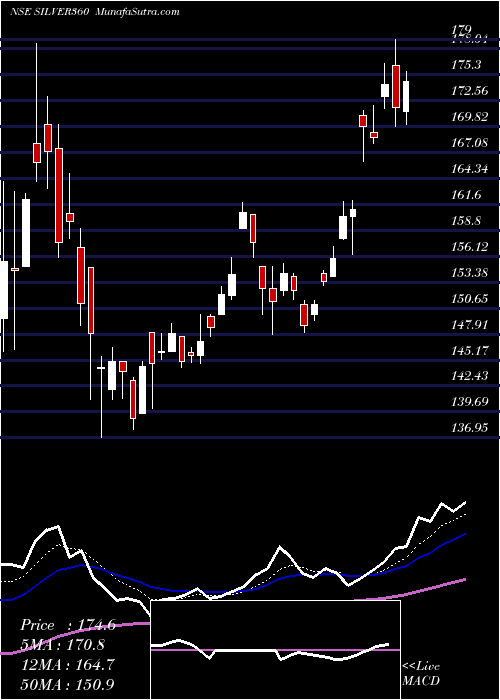Screen dimensions: 500x700
Task: Select the 142.43 price axis label
Action: tap(470, 376)
